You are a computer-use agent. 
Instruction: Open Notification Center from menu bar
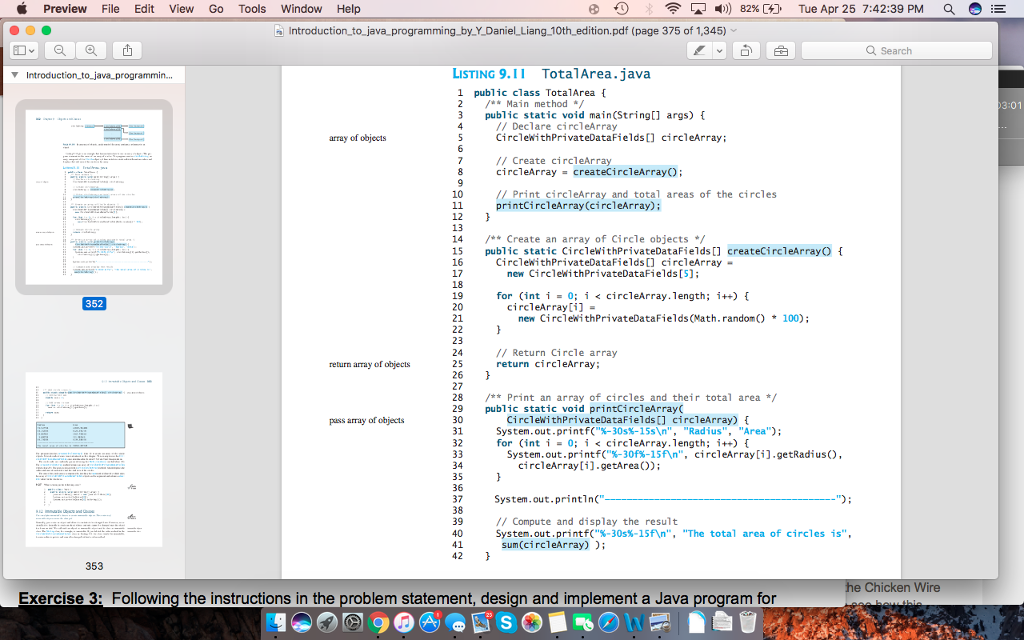click(x=999, y=9)
